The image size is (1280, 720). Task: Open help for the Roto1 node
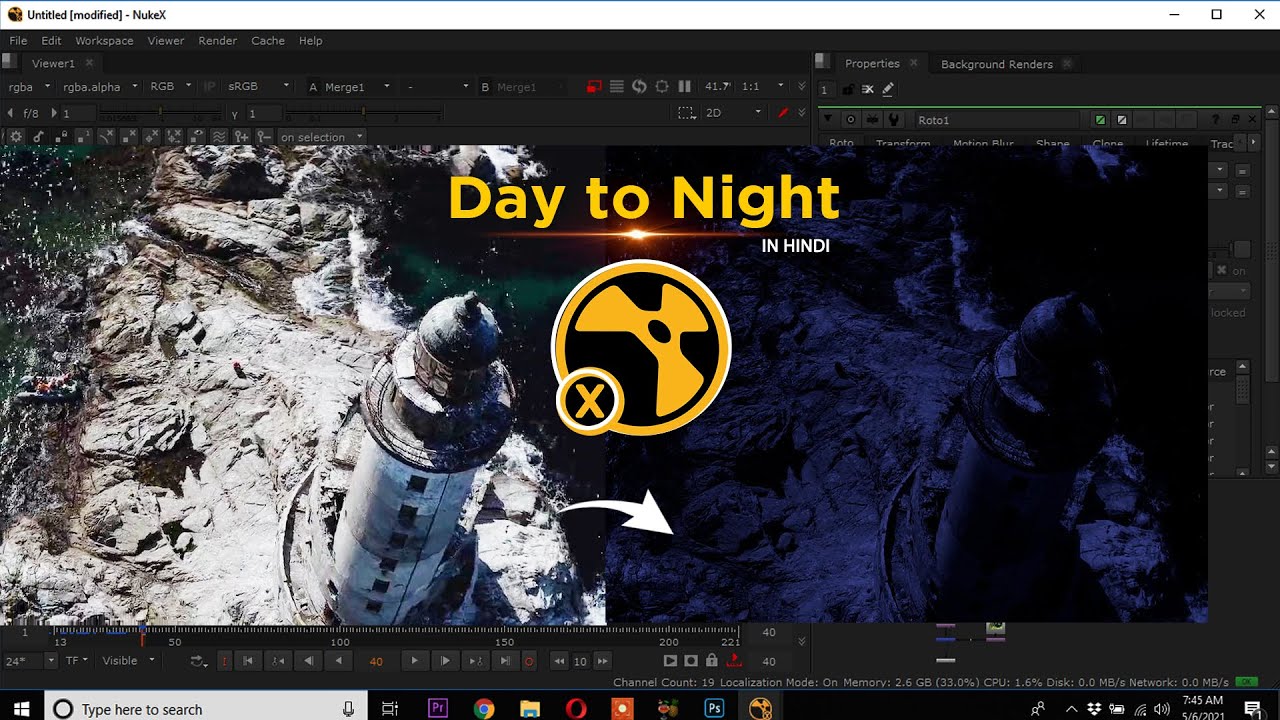point(1216,120)
